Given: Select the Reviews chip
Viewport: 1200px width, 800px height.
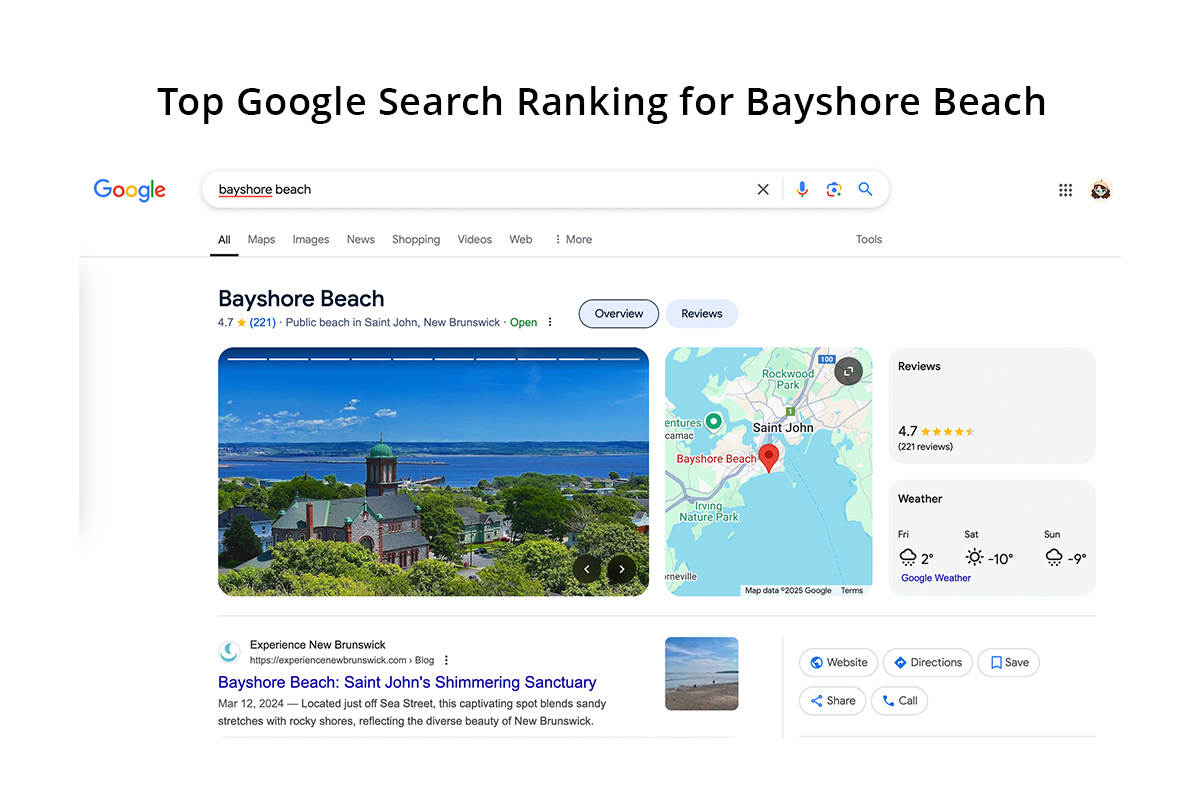Looking at the screenshot, I should click(x=702, y=313).
